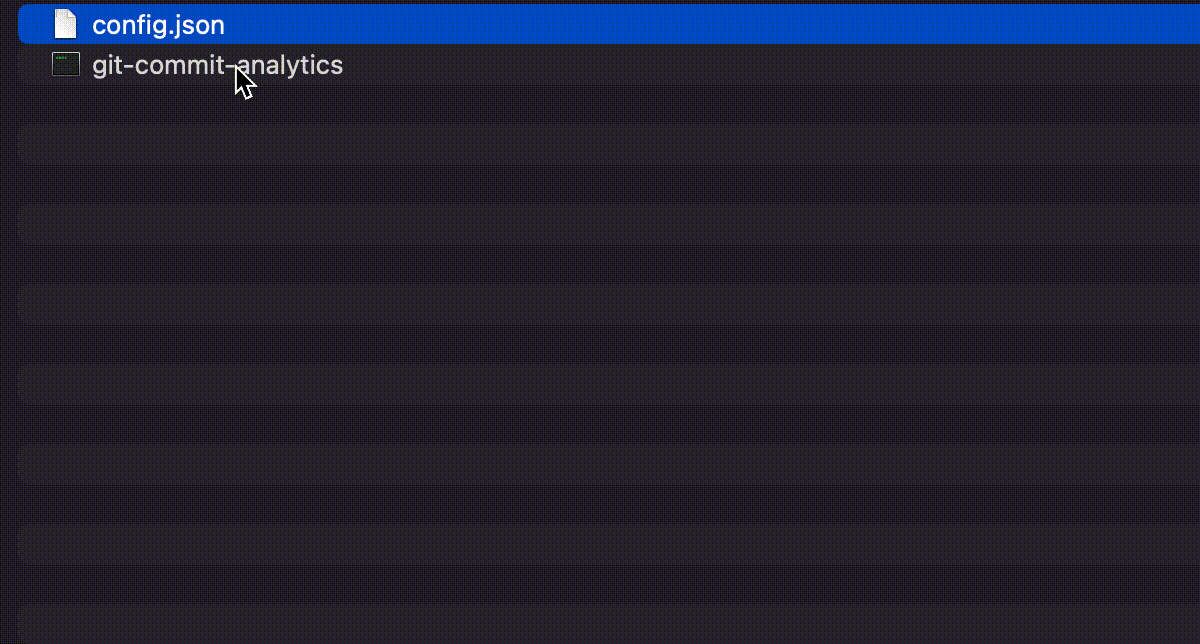Click seventh empty row below git-commit-analytics
This screenshot has height=644, width=1200.
pyautogui.click(x=609, y=345)
